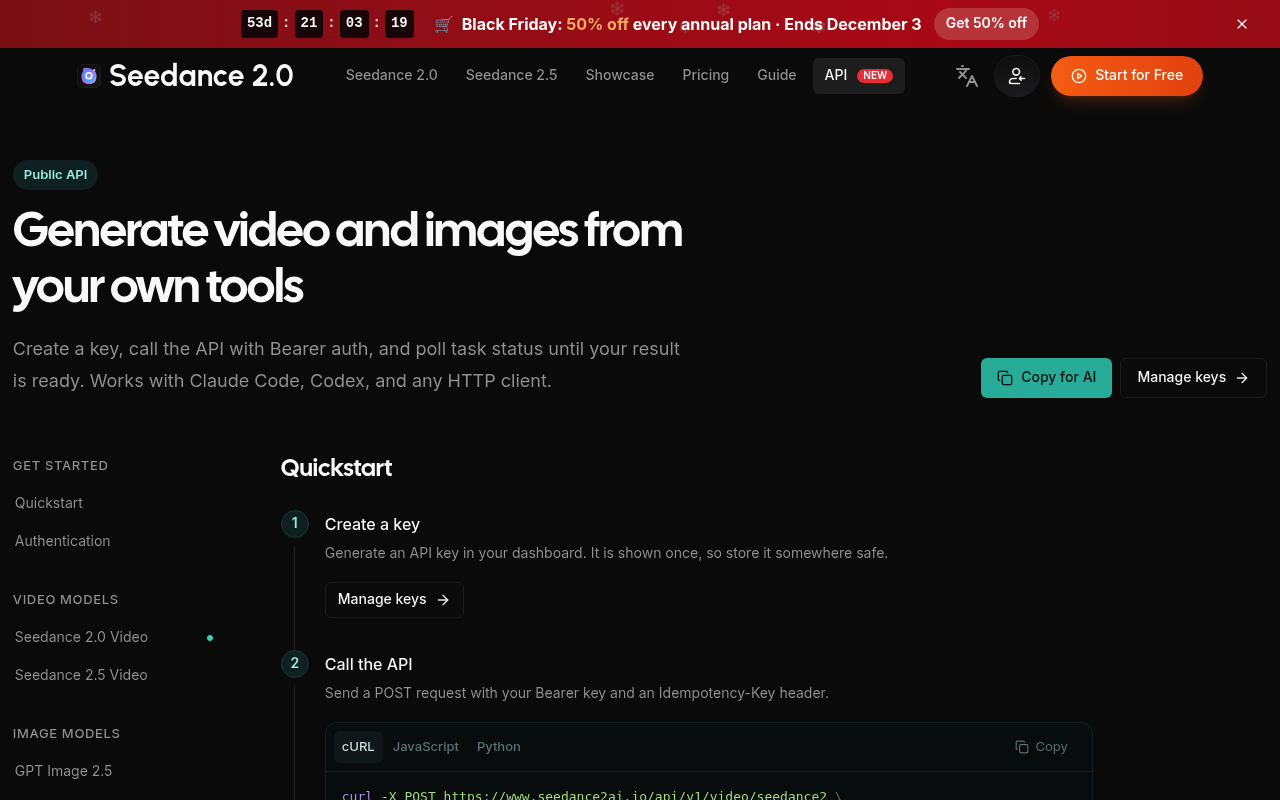
Task: Select the API nav item
Action: (x=859, y=76)
